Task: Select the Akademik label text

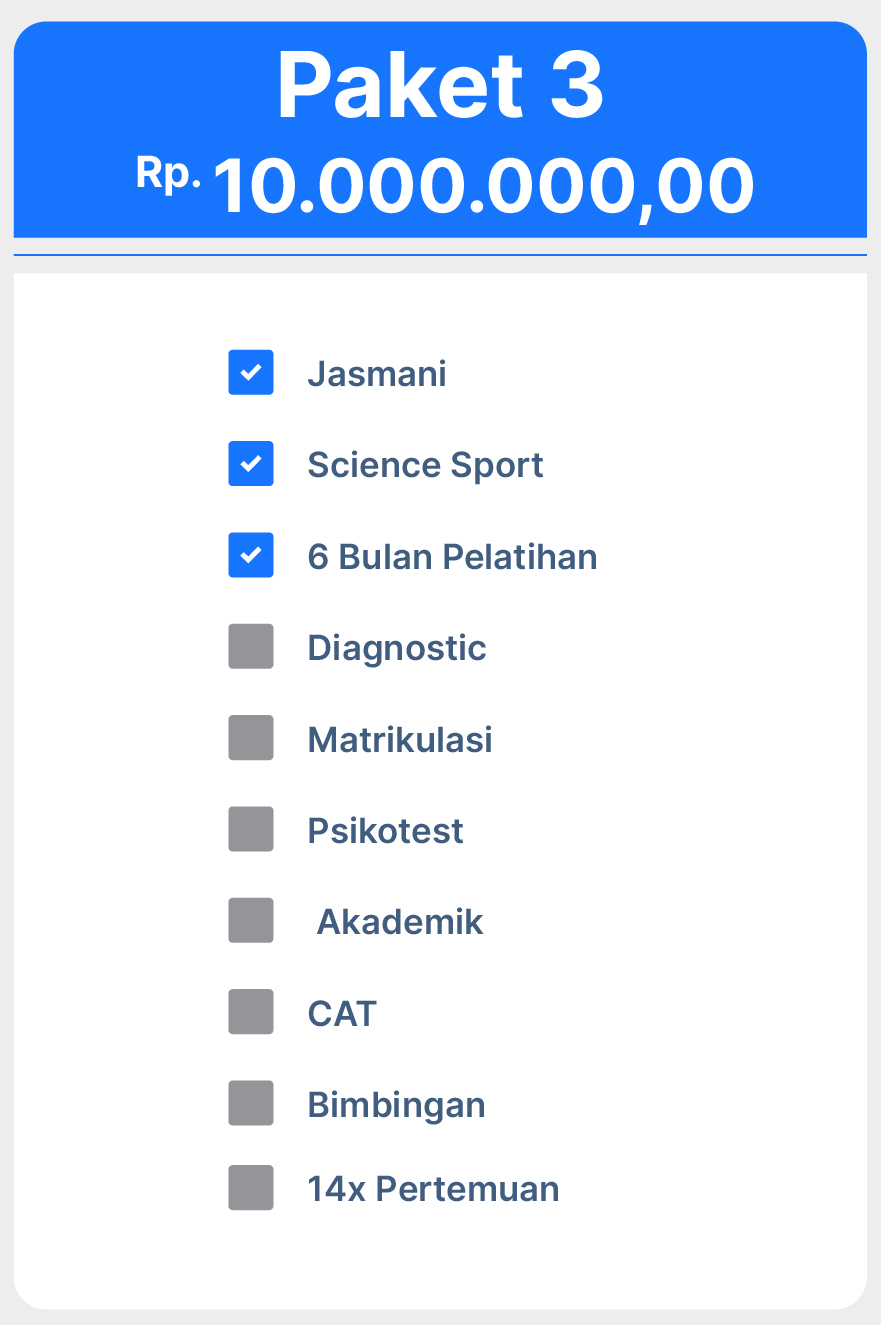Action: (x=400, y=922)
